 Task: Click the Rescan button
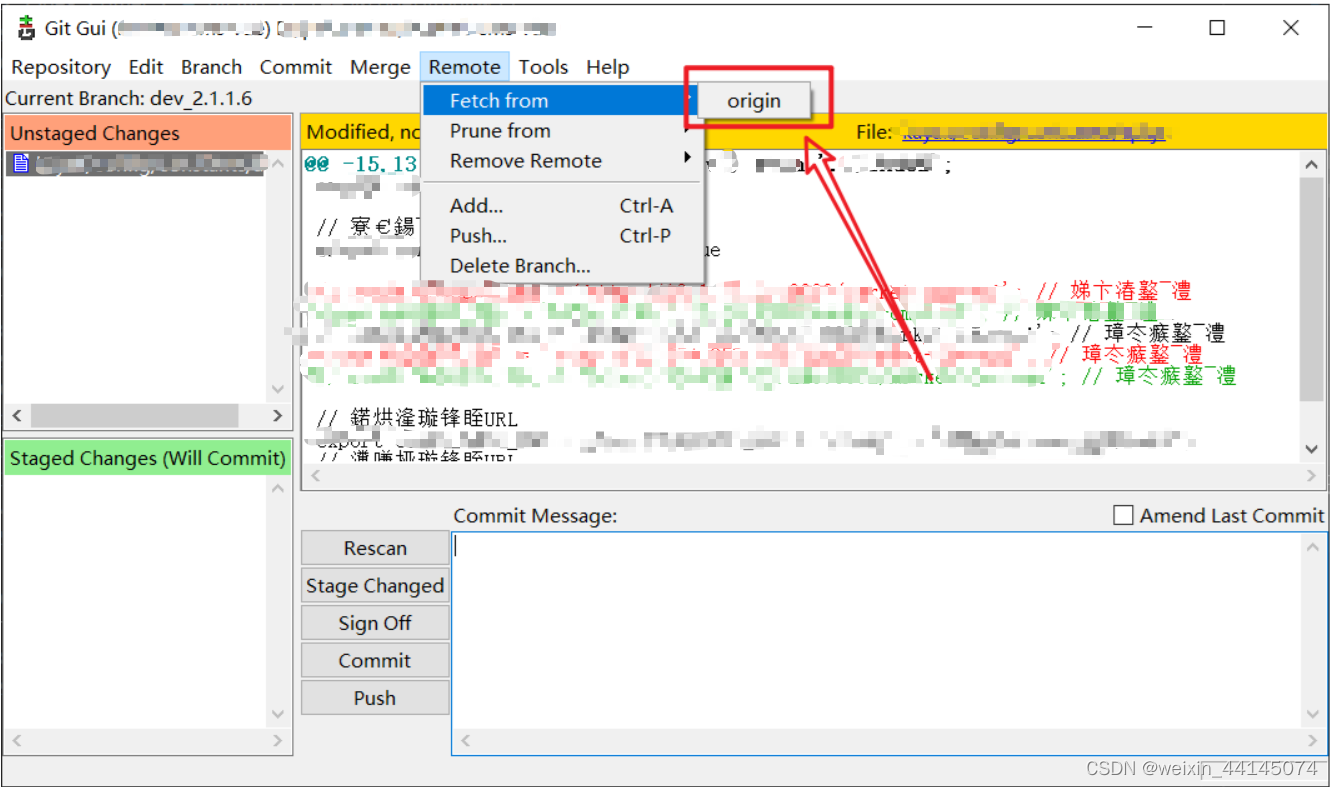(374, 548)
